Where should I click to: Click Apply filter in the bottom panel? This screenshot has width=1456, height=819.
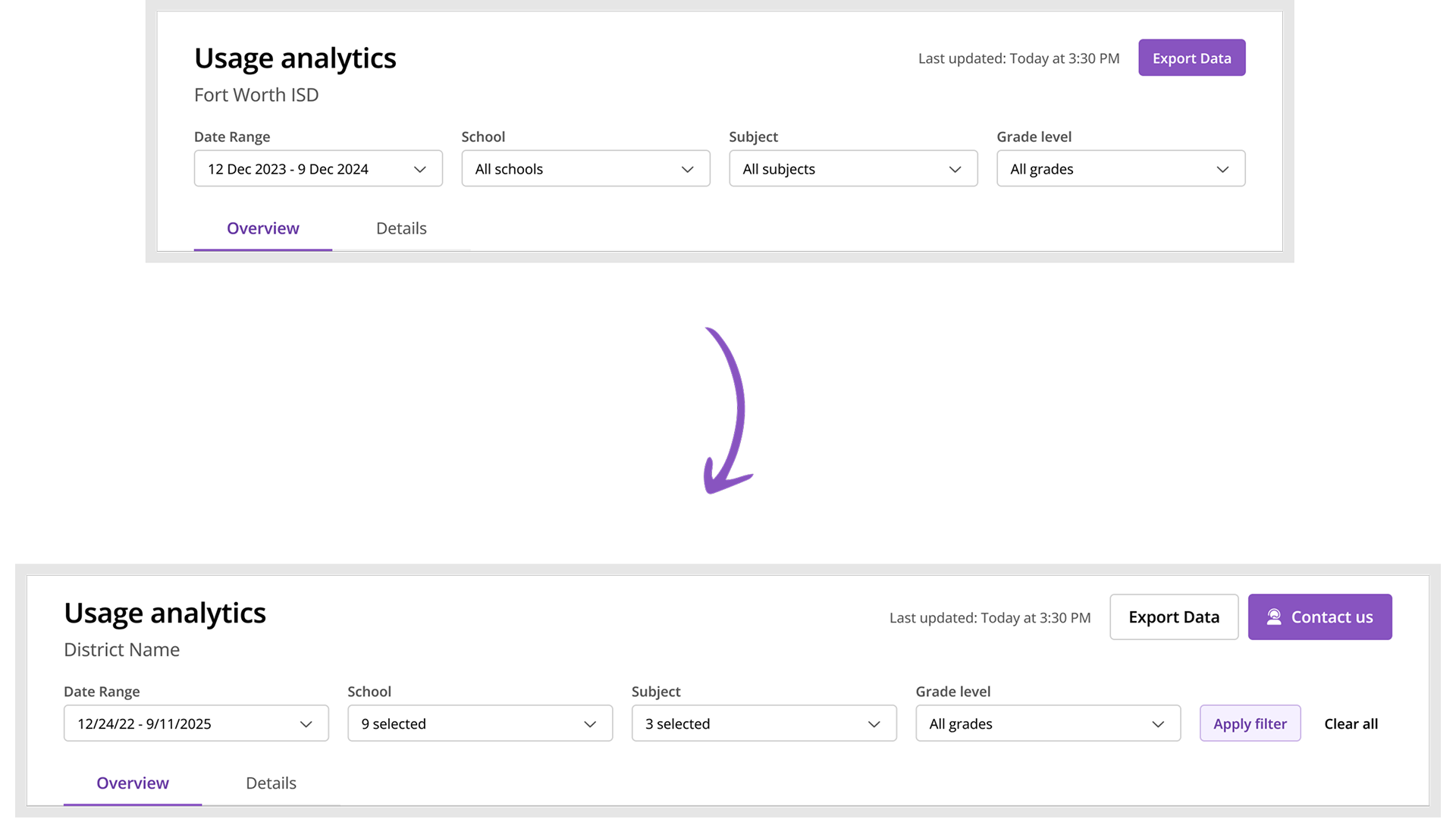pyautogui.click(x=1250, y=723)
